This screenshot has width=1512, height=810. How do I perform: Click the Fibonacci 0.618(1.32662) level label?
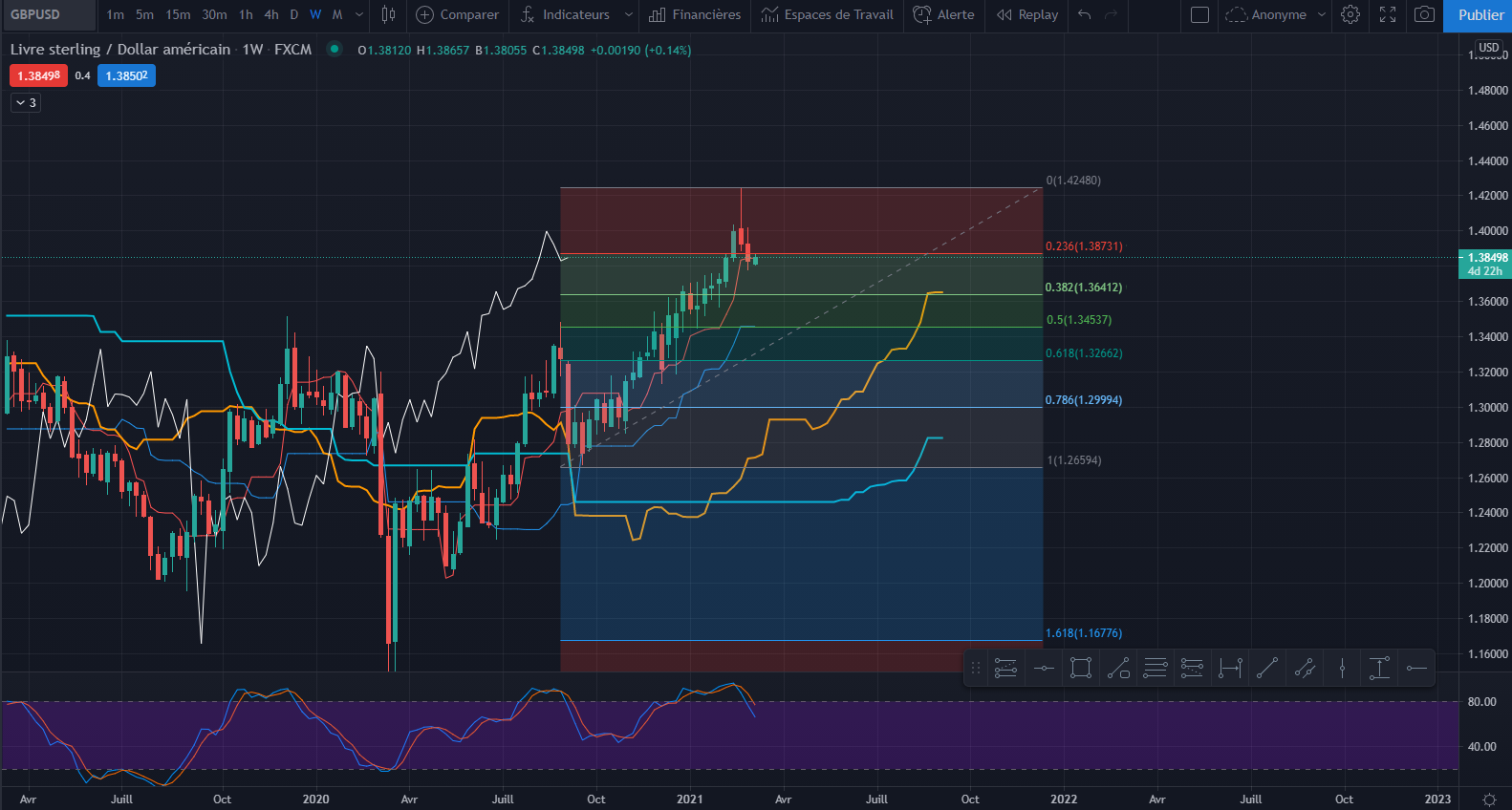1084,353
